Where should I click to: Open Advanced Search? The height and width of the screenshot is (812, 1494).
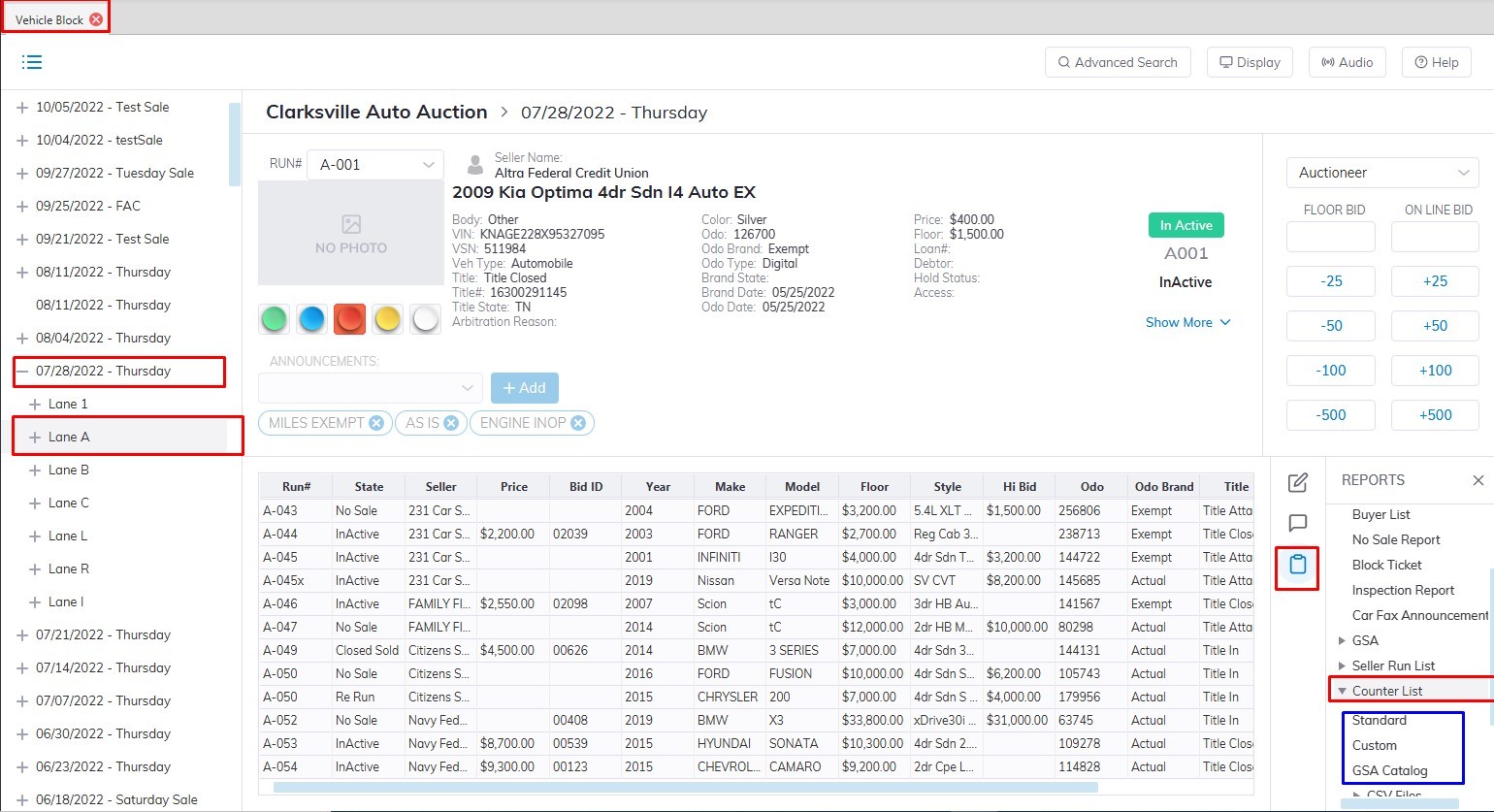click(1117, 62)
